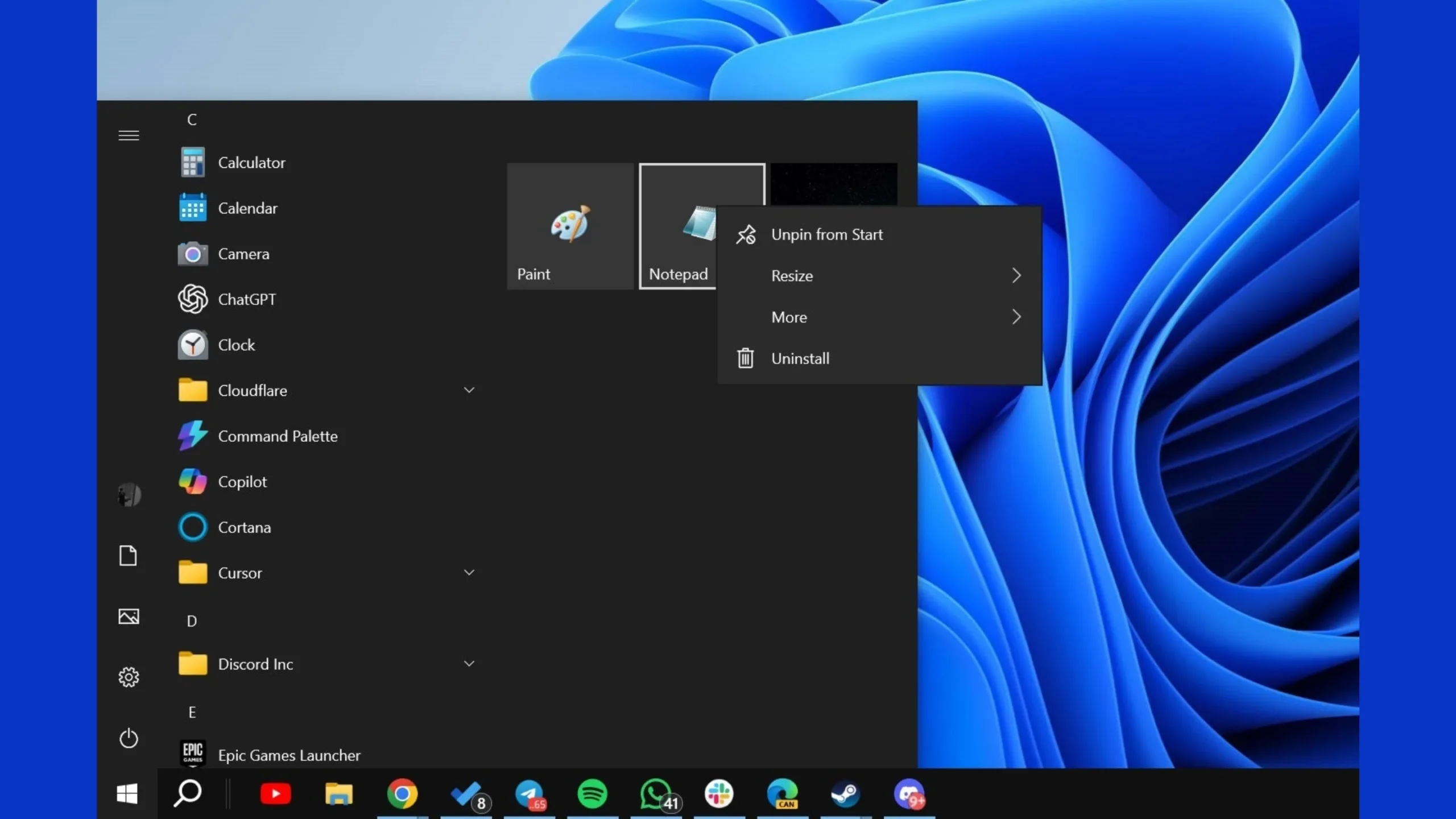Expand the Discord Inc folder chevron
This screenshot has height=819, width=1456.
pos(469,663)
